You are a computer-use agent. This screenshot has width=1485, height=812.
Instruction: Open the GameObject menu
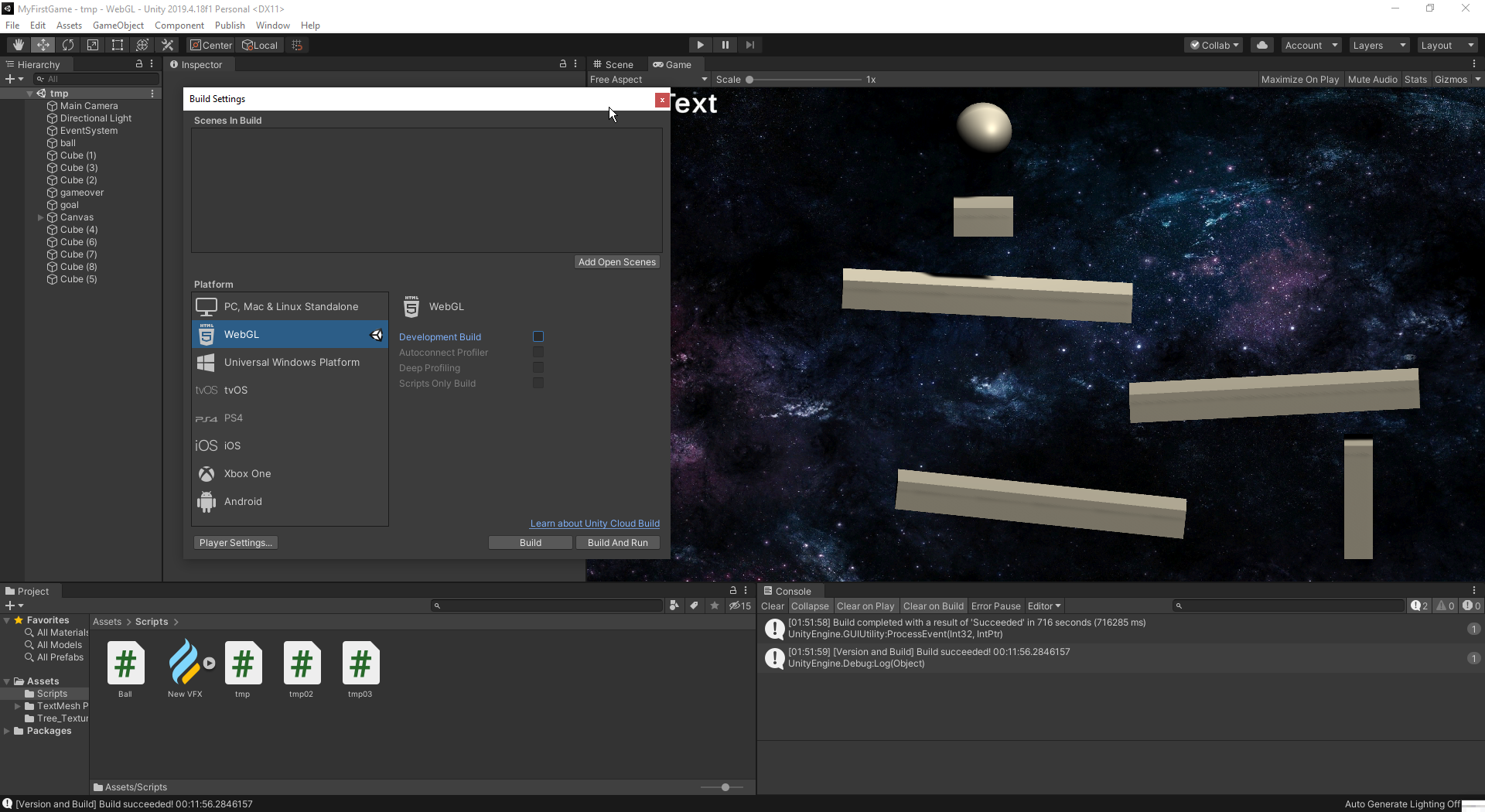point(118,26)
